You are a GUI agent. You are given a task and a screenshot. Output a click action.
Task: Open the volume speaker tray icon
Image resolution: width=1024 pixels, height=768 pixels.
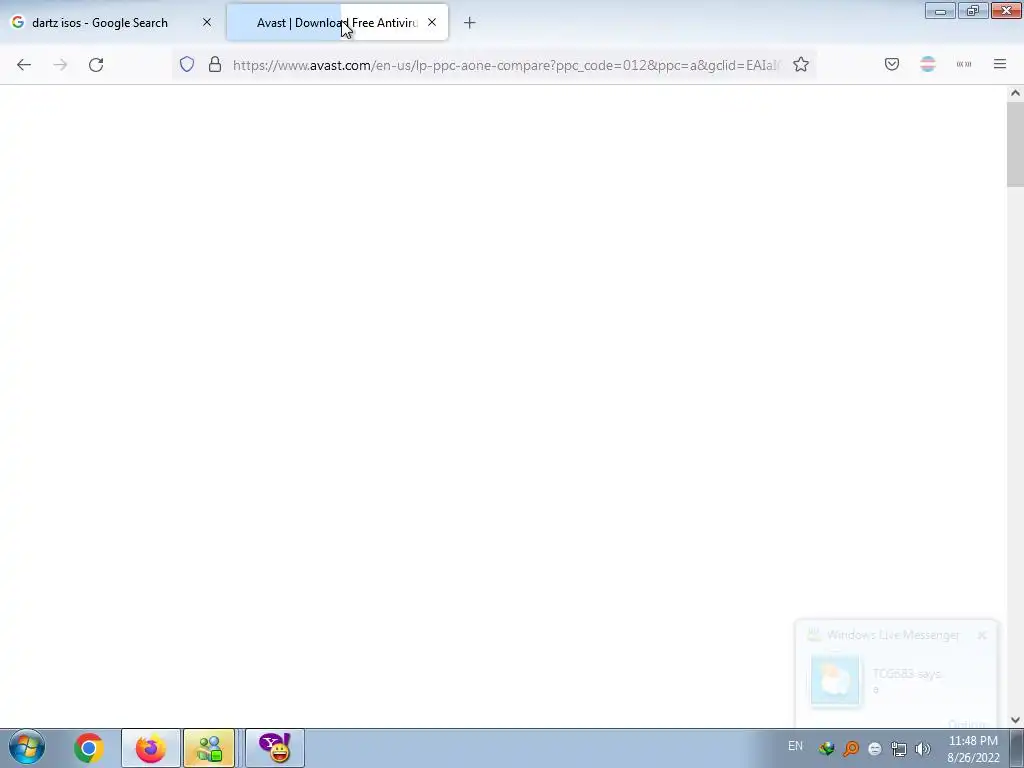coord(923,749)
